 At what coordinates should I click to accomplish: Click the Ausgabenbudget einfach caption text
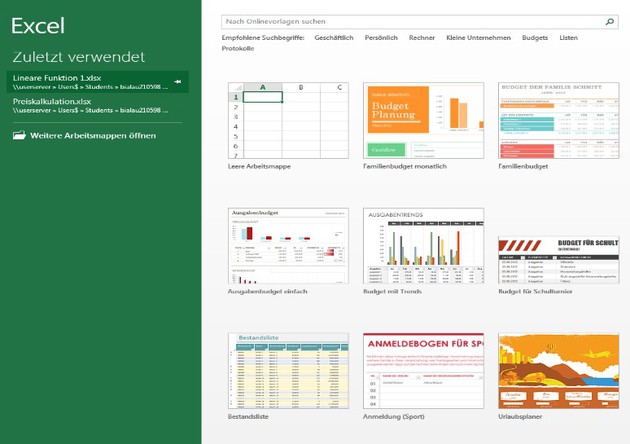tap(268, 291)
